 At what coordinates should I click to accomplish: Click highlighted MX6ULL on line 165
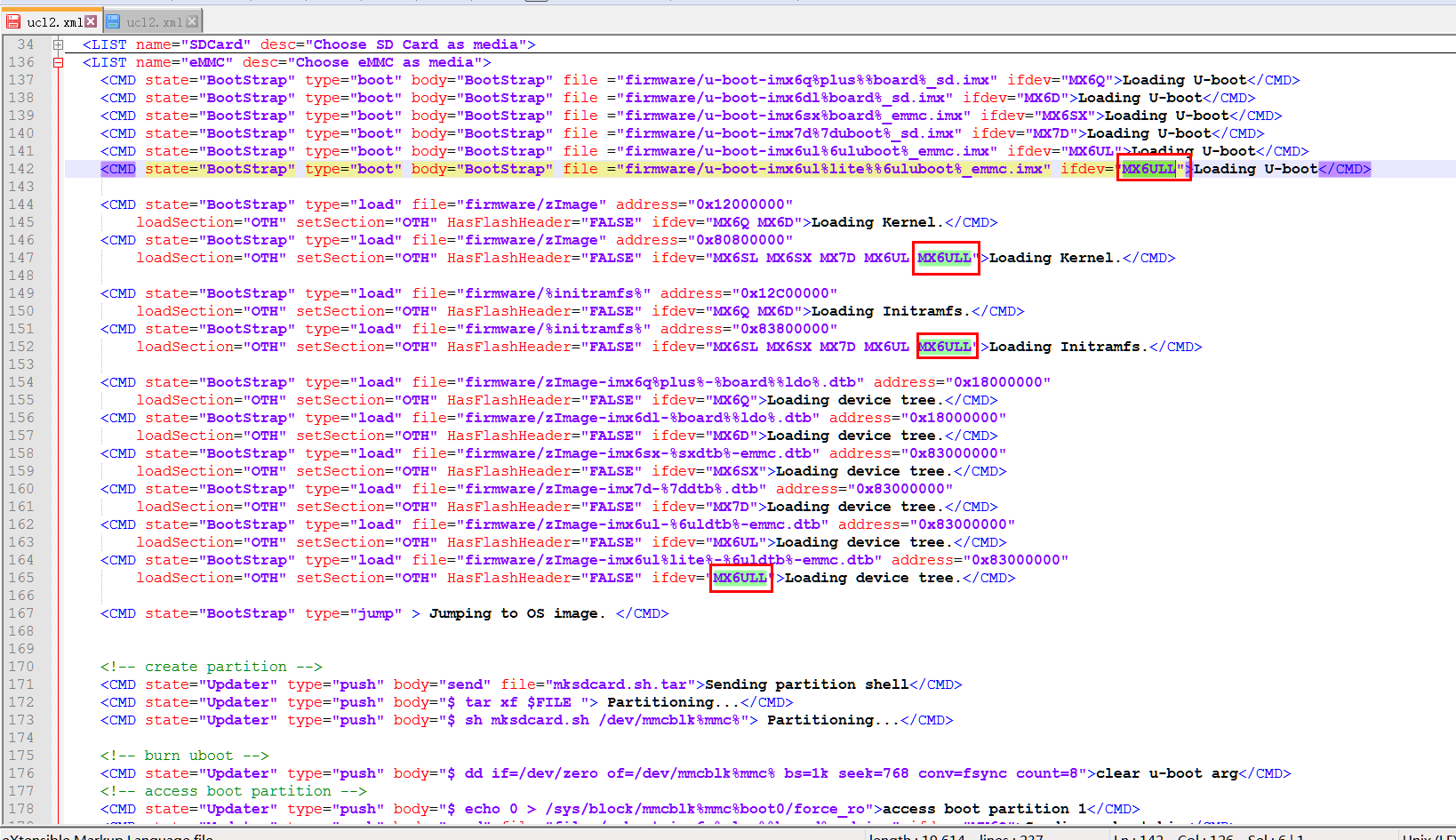tap(740, 578)
